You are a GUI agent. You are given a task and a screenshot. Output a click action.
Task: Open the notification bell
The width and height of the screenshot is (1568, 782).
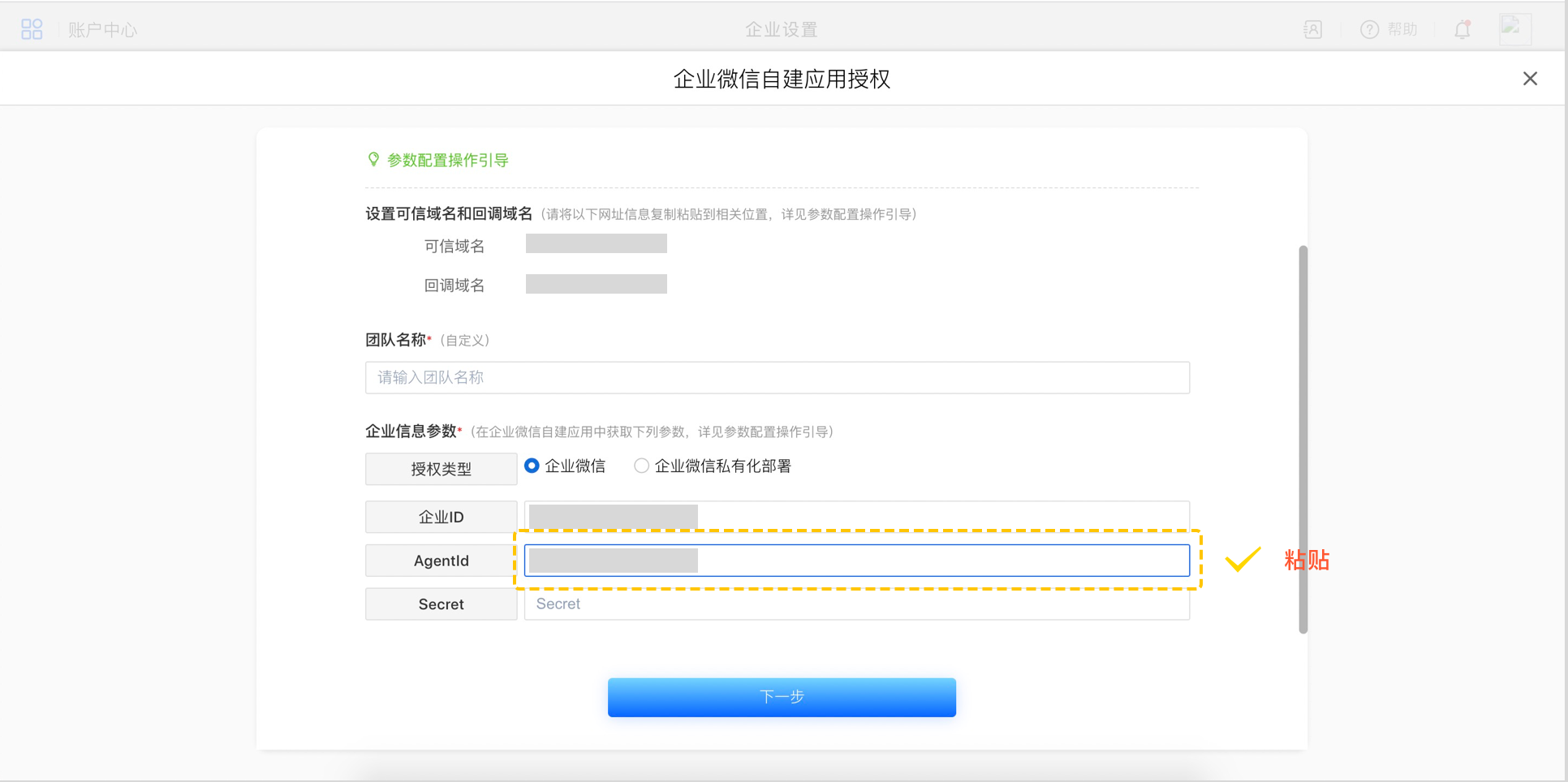click(1462, 30)
